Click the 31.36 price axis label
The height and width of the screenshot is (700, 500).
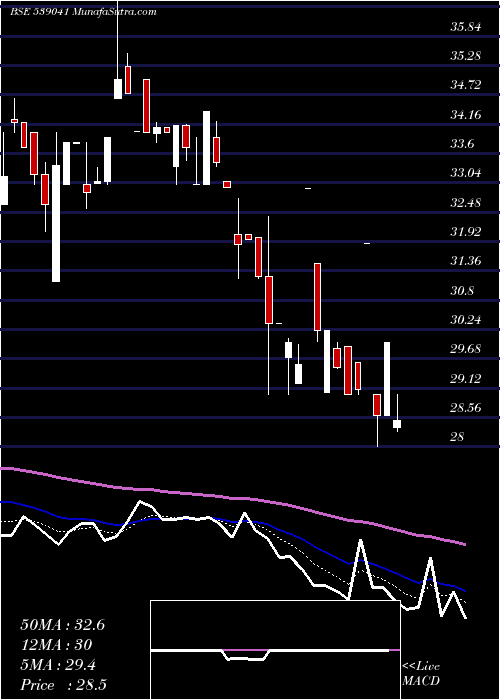click(x=466, y=261)
